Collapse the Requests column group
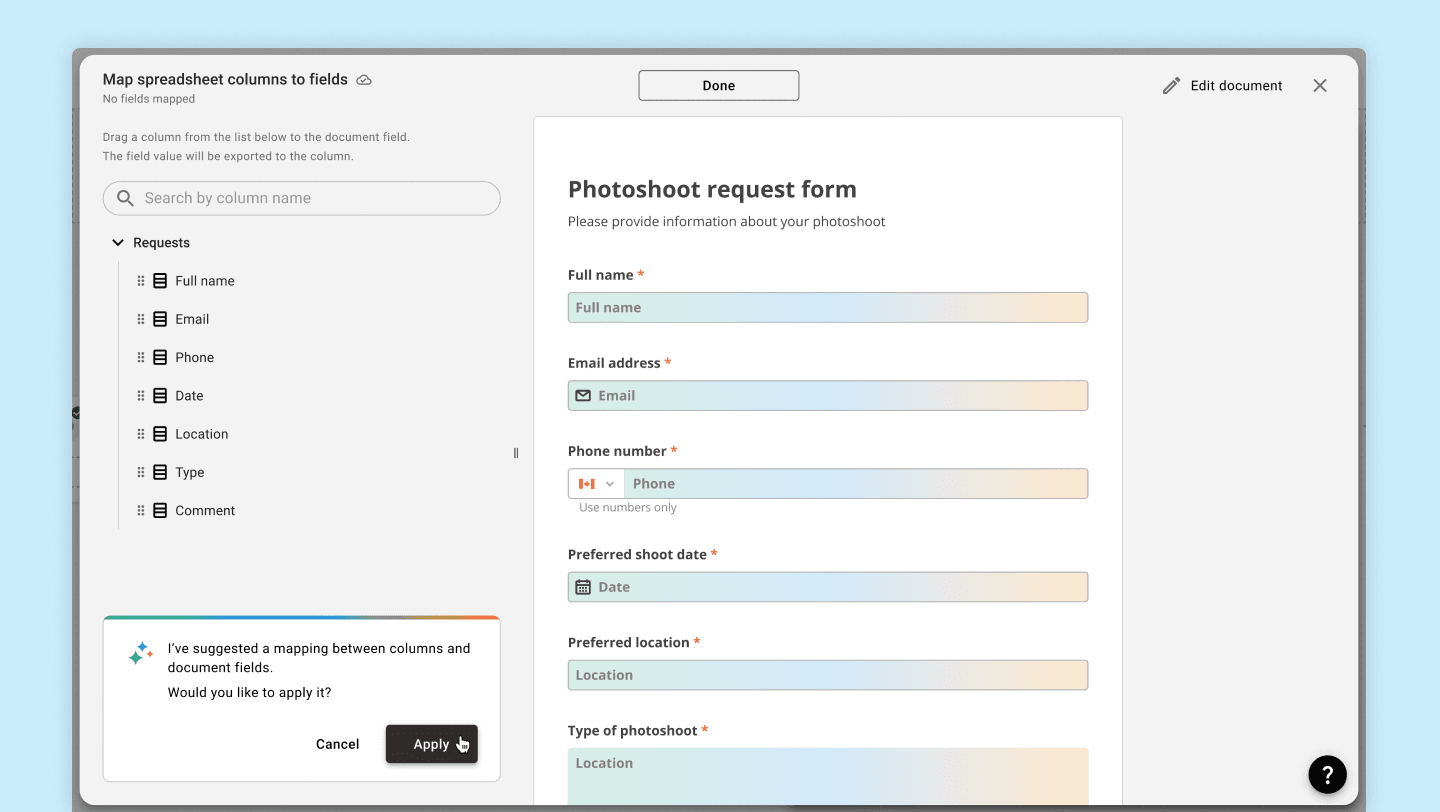This screenshot has height=812, width=1440. coord(118,243)
